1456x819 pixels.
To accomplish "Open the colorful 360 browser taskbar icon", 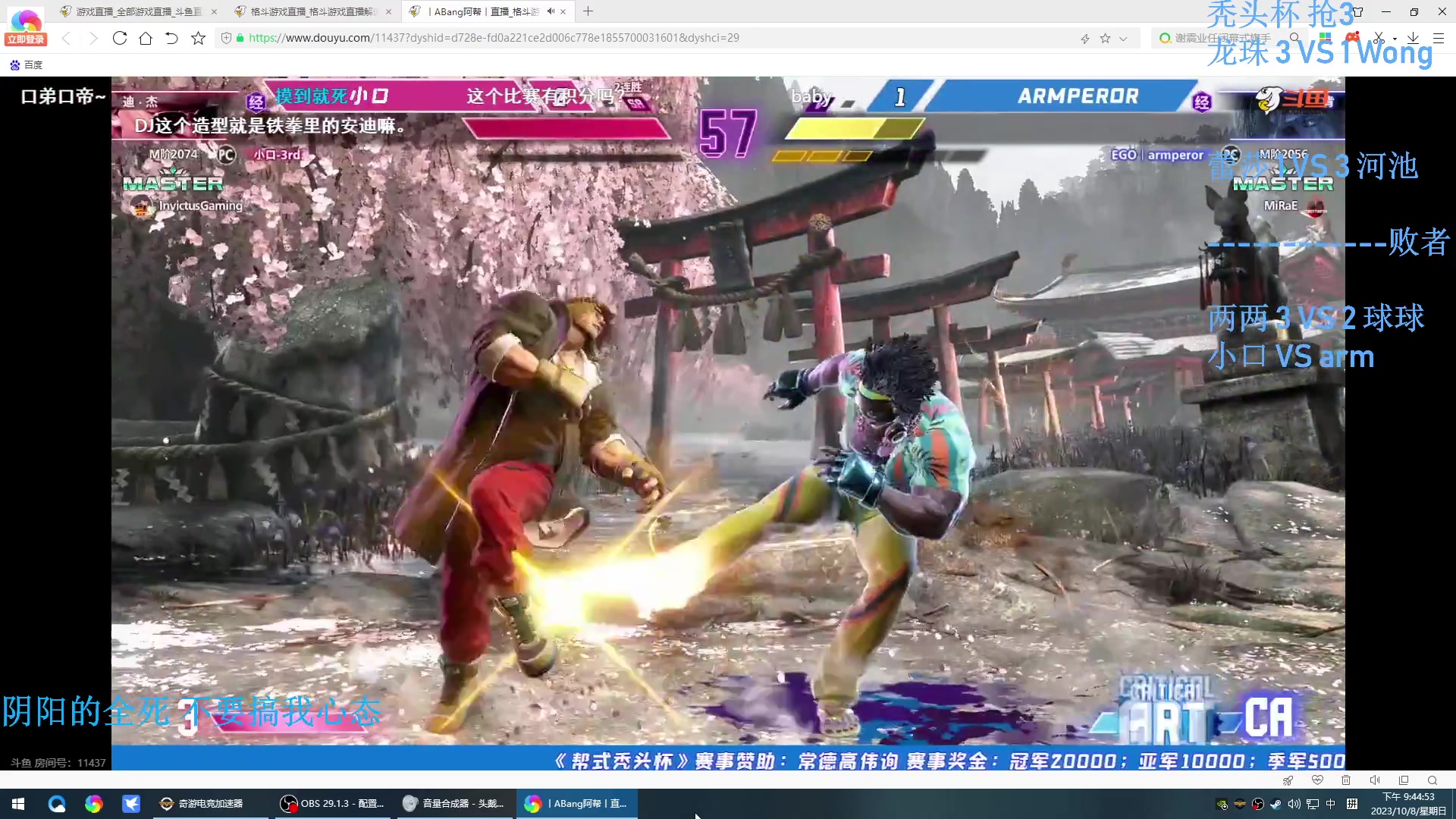I will [x=94, y=804].
